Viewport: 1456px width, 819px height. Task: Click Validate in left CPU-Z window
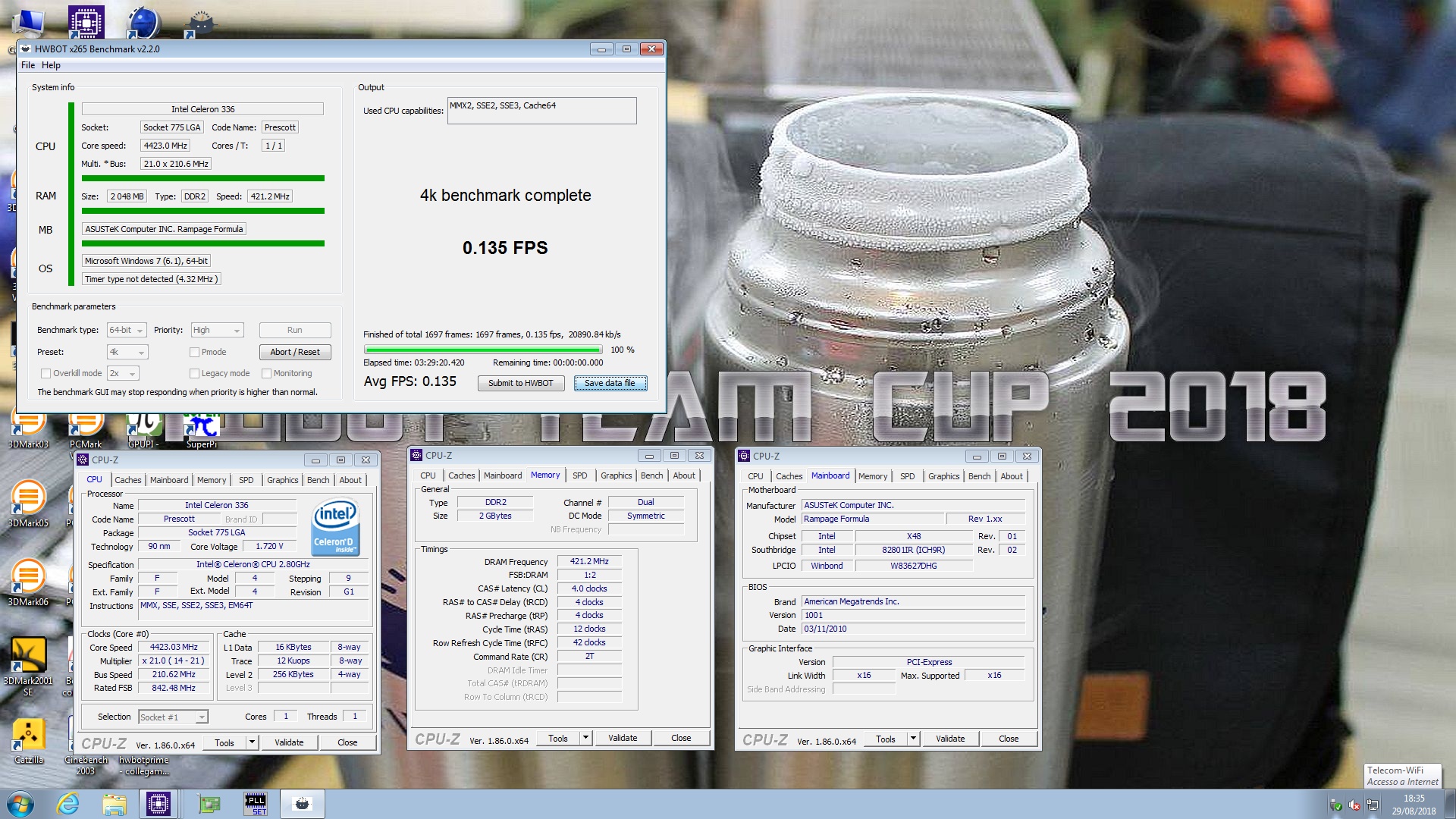click(x=288, y=742)
